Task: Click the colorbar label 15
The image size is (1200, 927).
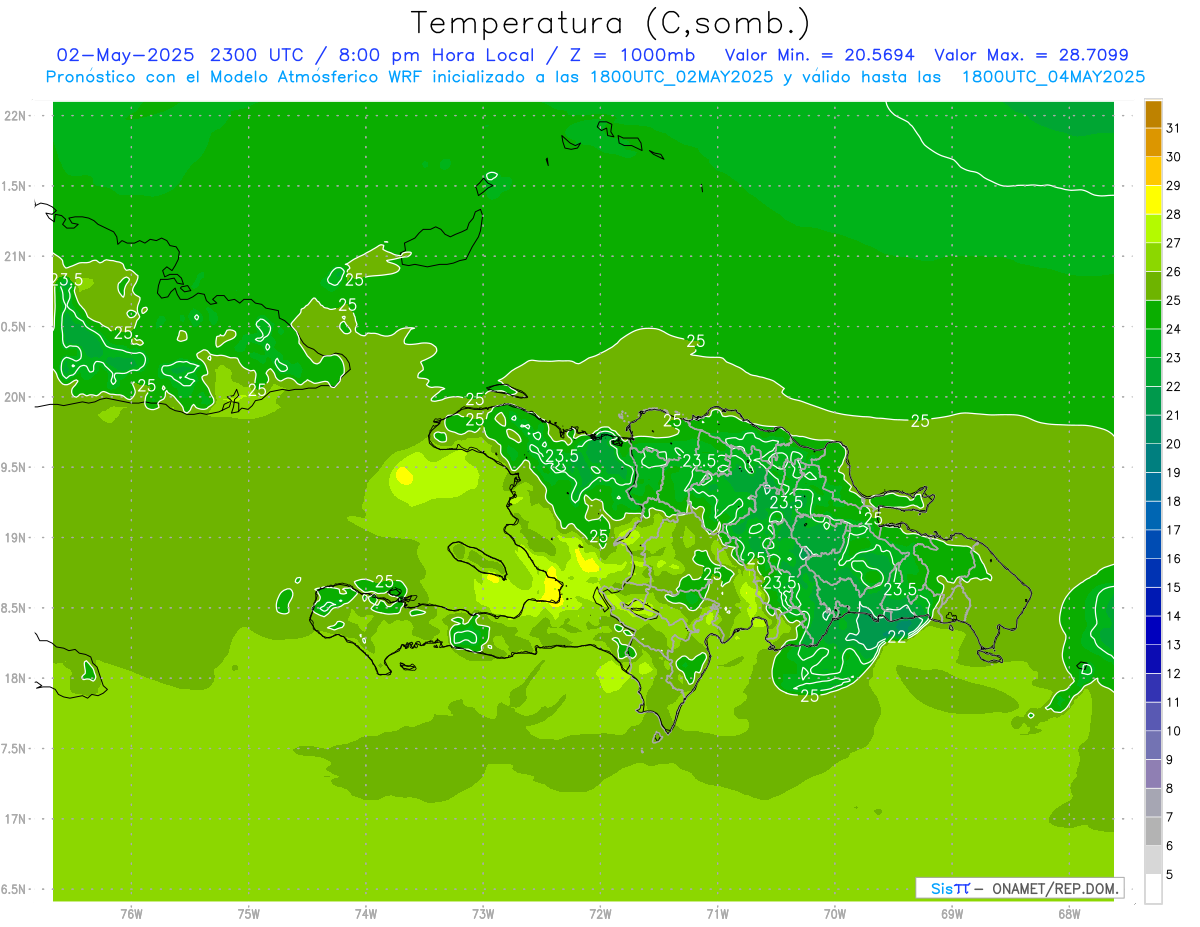Action: (1174, 587)
